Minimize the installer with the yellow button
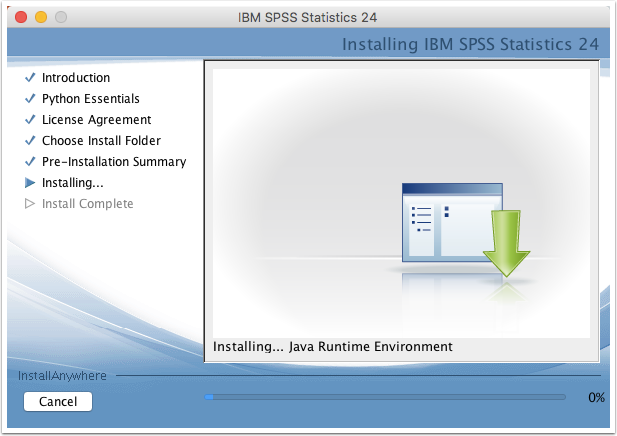The image size is (617, 436). (x=41, y=17)
